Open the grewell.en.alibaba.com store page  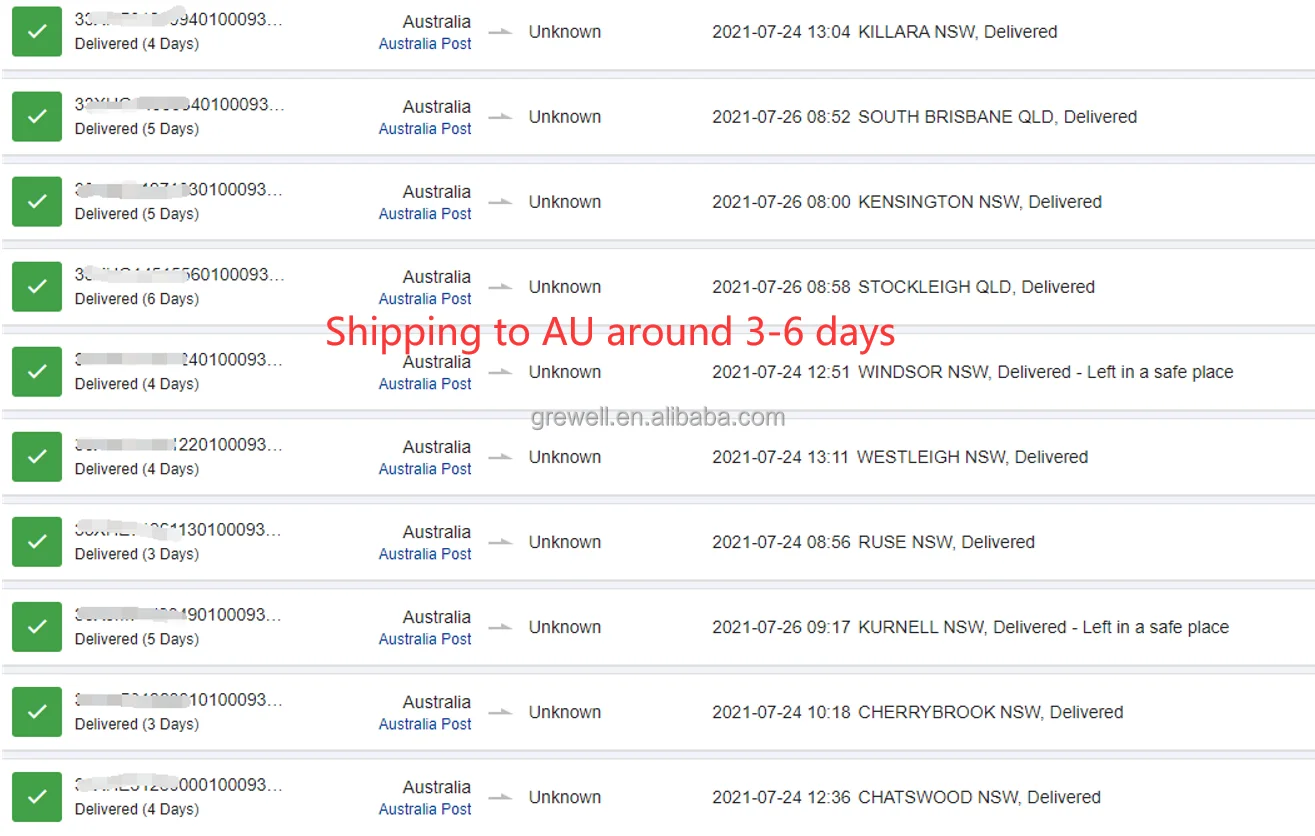pos(657,417)
